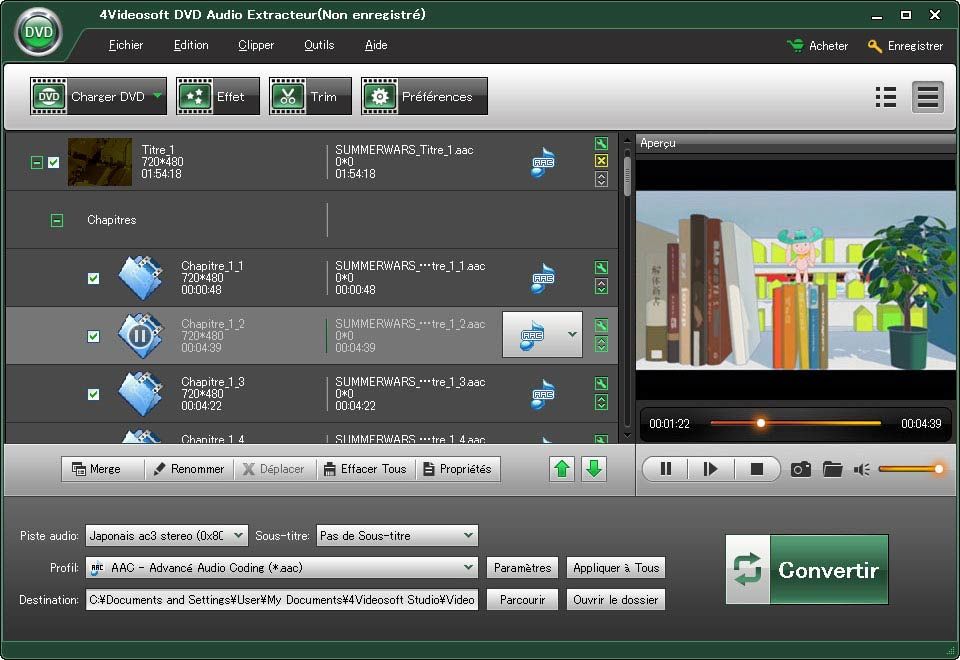The width and height of the screenshot is (960, 660).
Task: Click the Renommer button
Action: (x=189, y=469)
